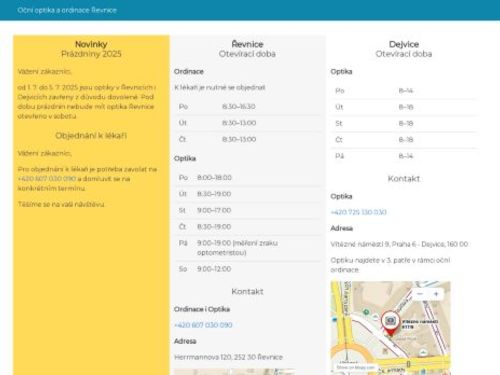Click the green park marker on map
The width and height of the screenshot is (500, 375).
366,312
